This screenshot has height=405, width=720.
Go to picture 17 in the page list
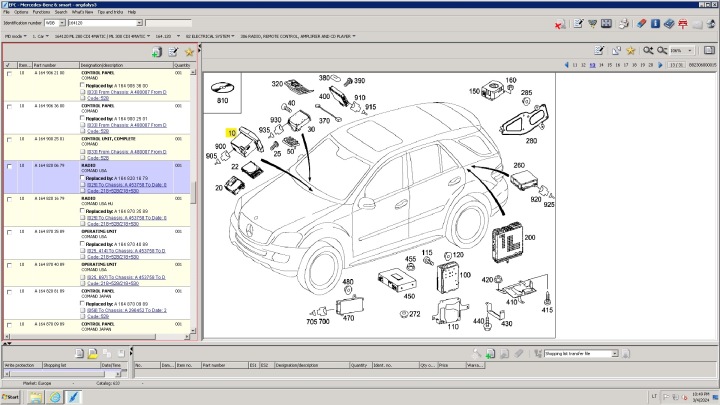coord(626,65)
